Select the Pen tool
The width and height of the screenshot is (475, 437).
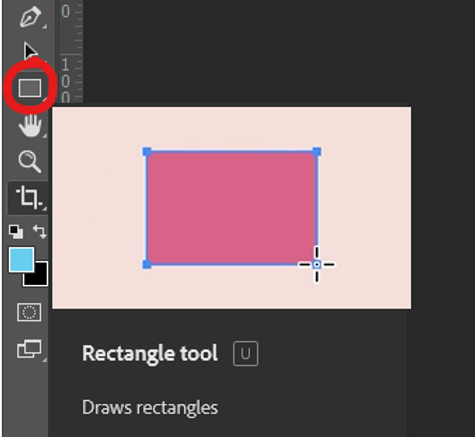point(30,17)
